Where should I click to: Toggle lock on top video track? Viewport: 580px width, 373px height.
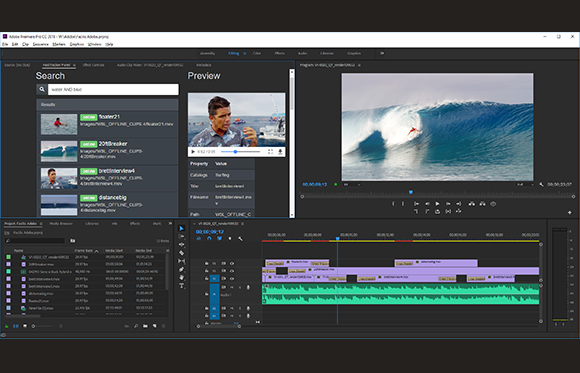click(207, 263)
